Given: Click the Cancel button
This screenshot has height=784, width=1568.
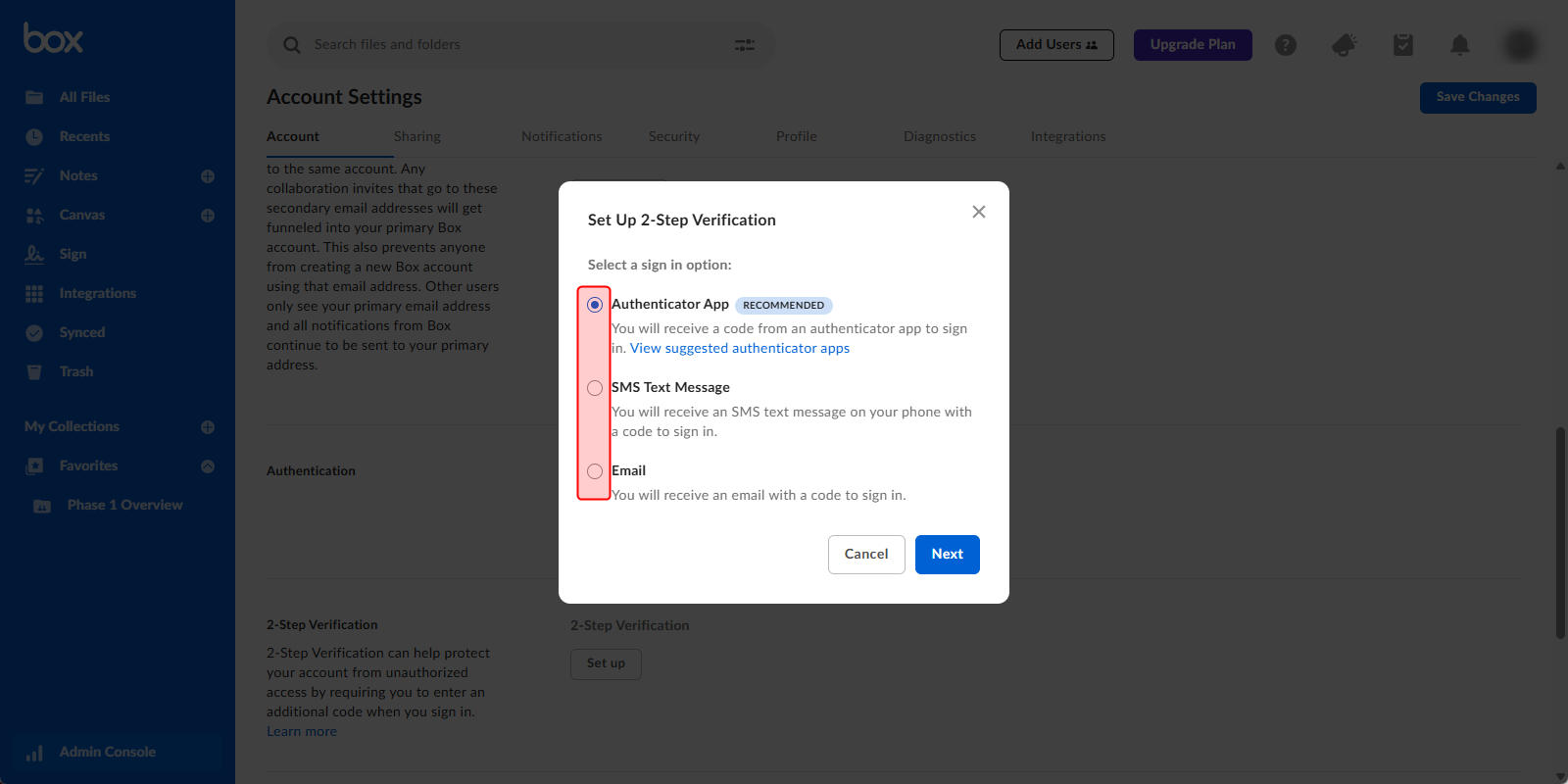Looking at the screenshot, I should point(866,555).
